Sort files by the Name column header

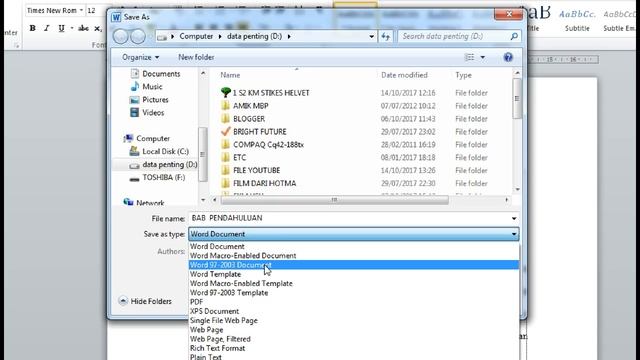(230, 75)
